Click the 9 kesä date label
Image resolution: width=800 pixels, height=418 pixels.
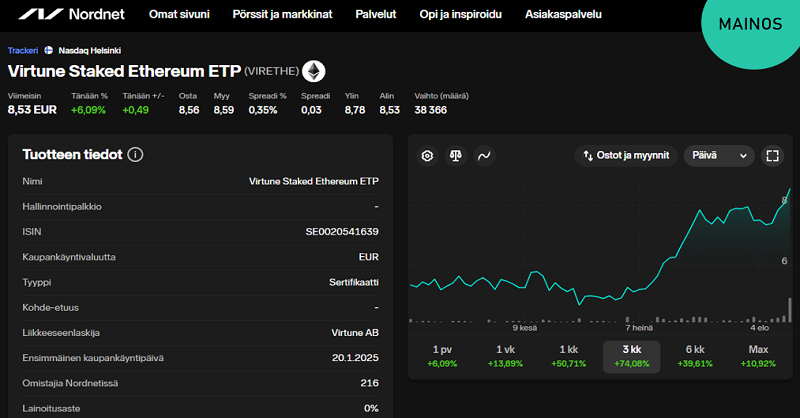tap(524, 328)
